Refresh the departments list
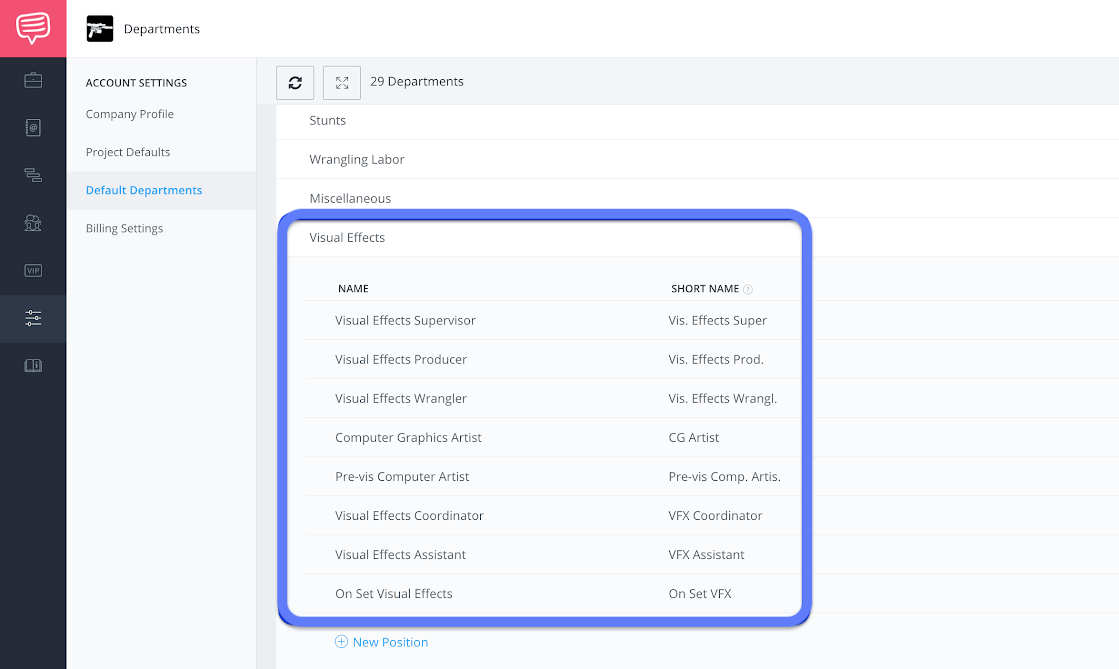The width and height of the screenshot is (1119, 669). [x=295, y=83]
